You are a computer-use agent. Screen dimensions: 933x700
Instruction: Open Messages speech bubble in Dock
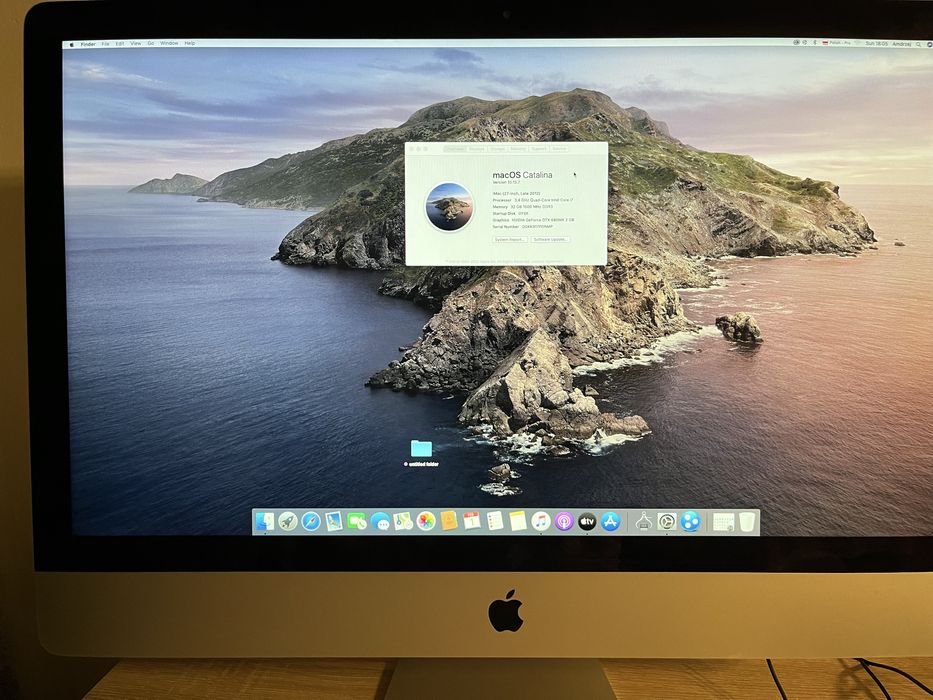[x=380, y=523]
